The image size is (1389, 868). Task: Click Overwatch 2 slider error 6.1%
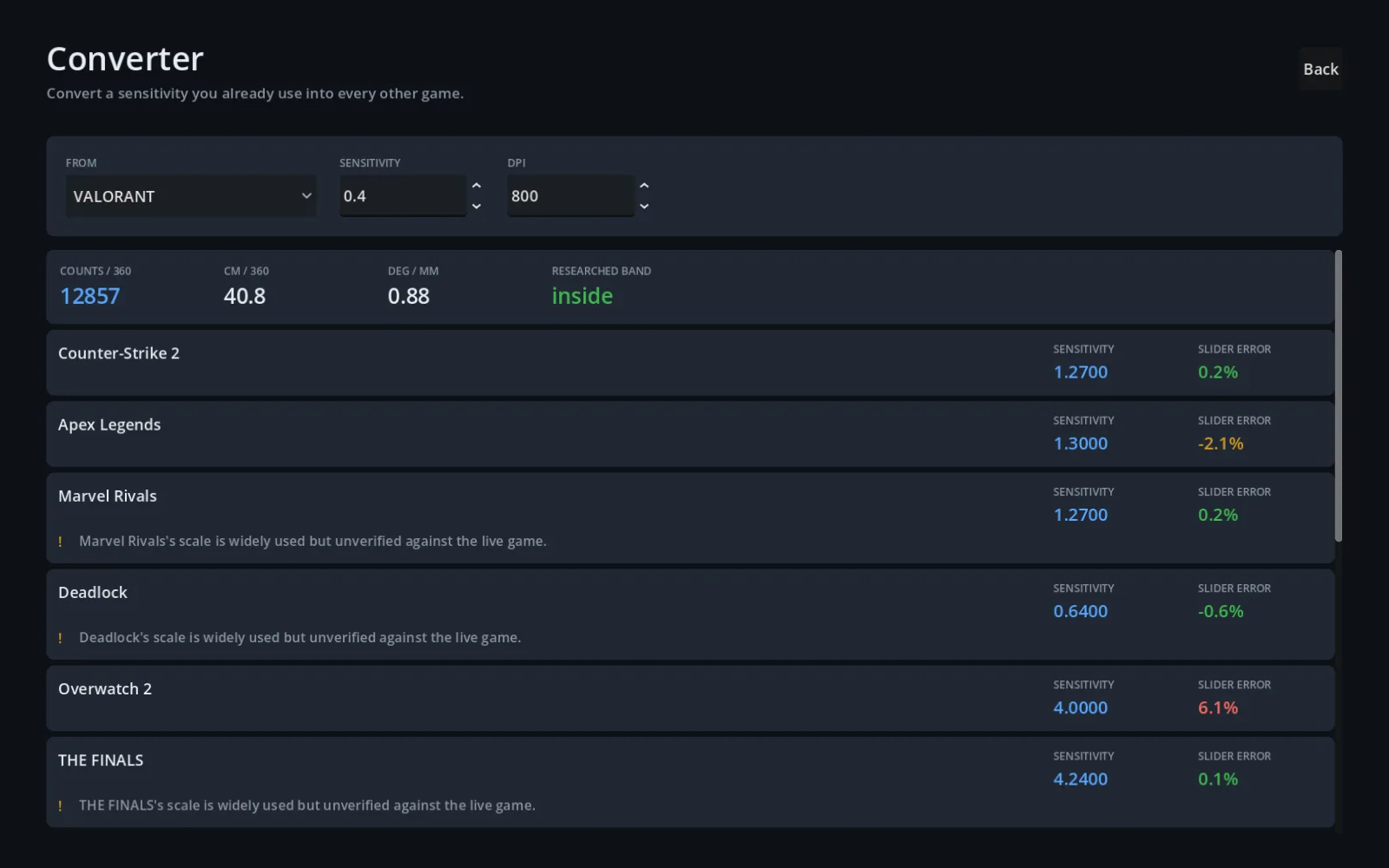pos(1218,707)
